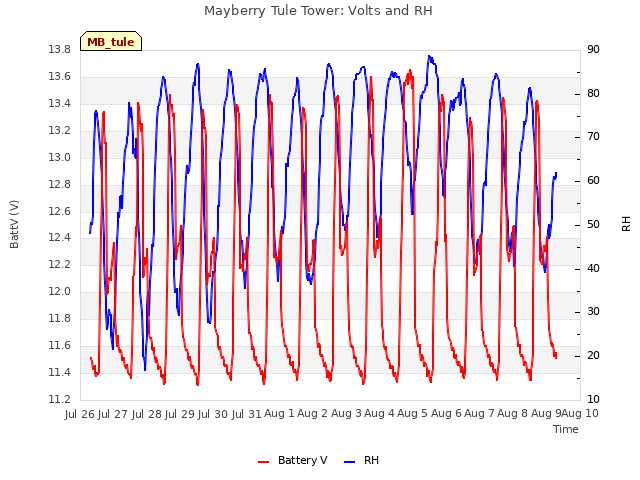The image size is (640, 480).
Task: Click the 13.4 voltage tick label
Action: pos(60,104)
